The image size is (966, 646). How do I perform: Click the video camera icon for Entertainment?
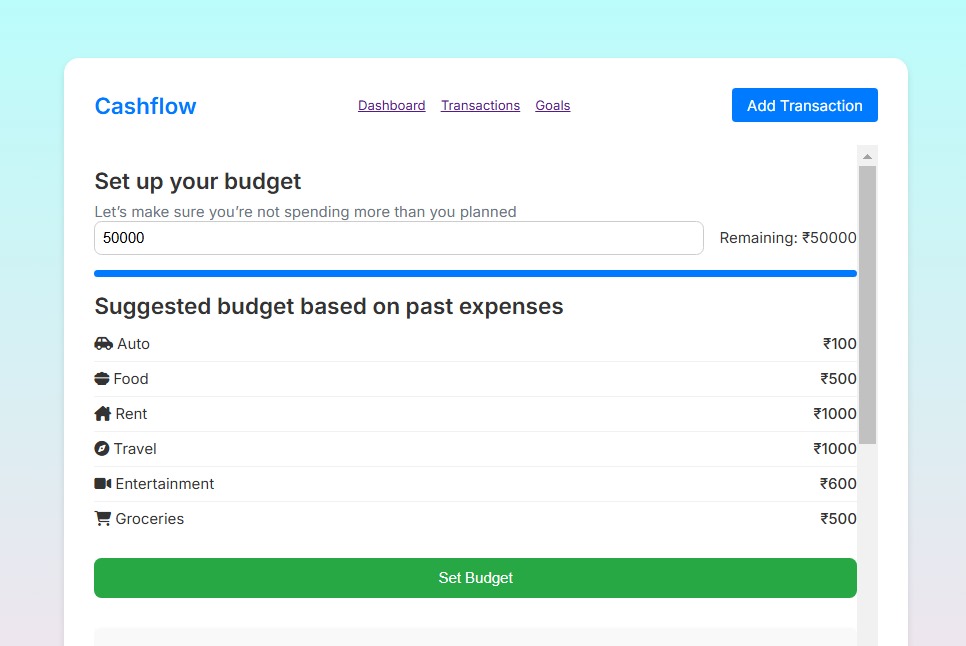103,484
